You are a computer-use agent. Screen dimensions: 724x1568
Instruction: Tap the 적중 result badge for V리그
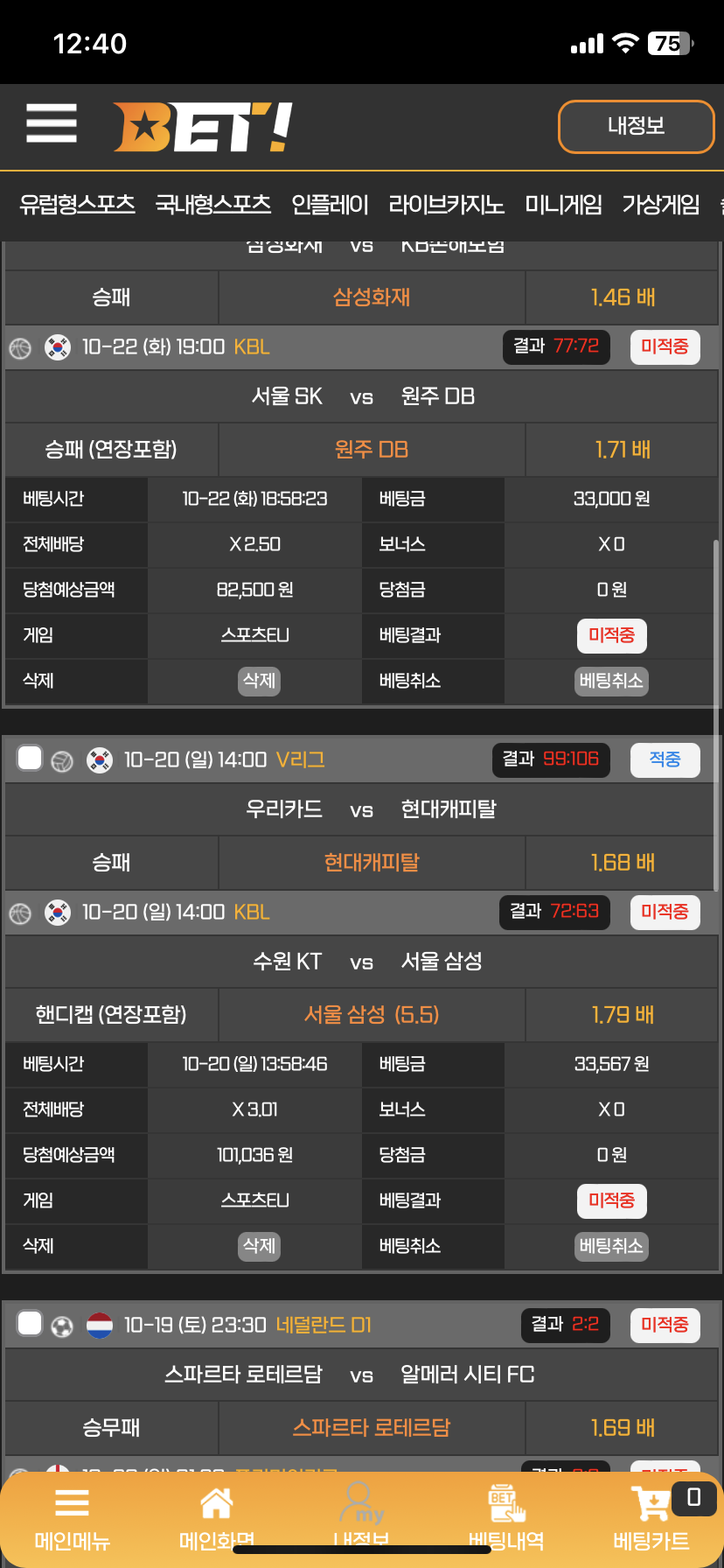(x=665, y=759)
